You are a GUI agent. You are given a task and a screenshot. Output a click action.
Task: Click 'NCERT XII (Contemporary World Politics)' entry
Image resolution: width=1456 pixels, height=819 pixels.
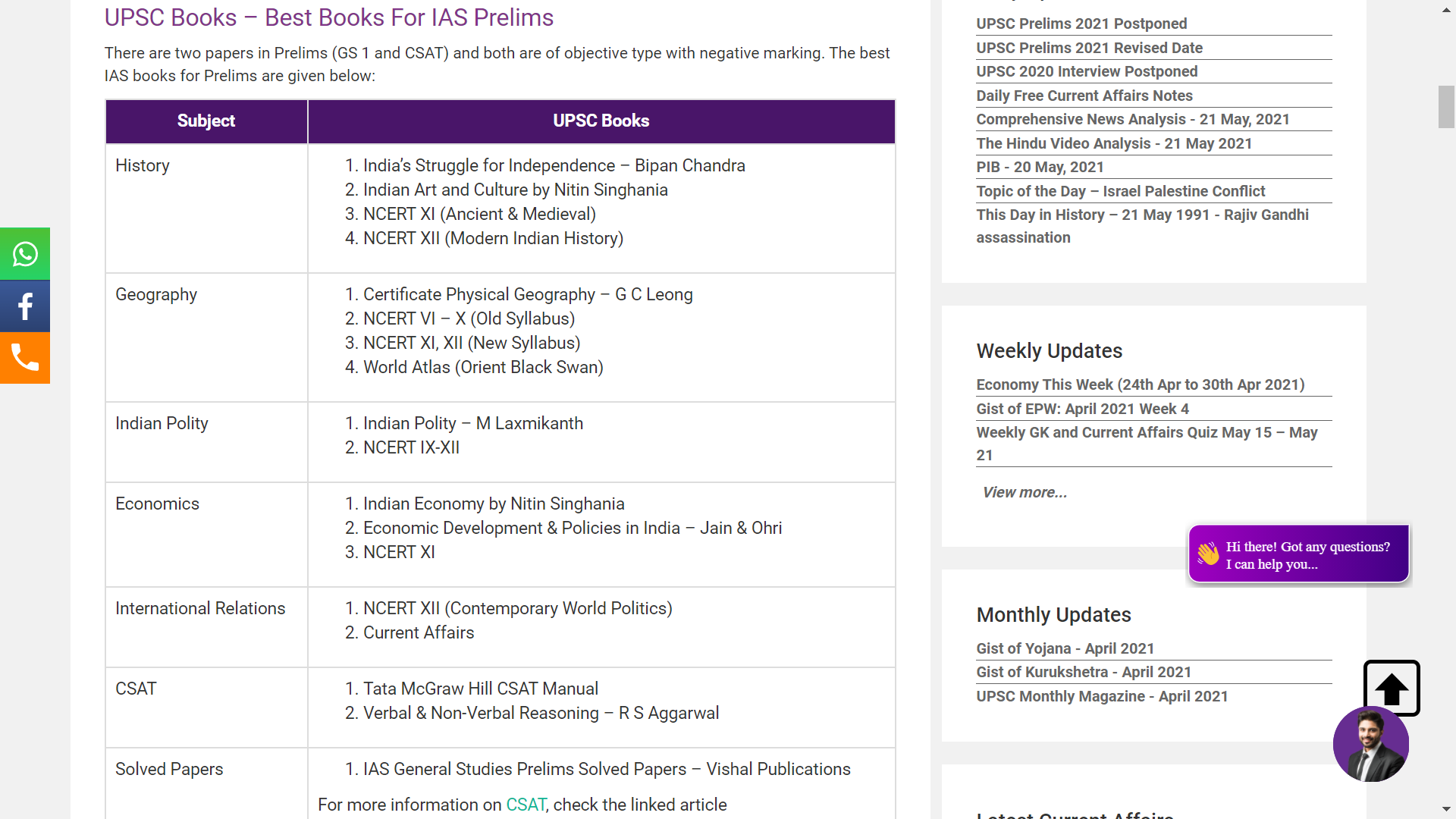517,608
